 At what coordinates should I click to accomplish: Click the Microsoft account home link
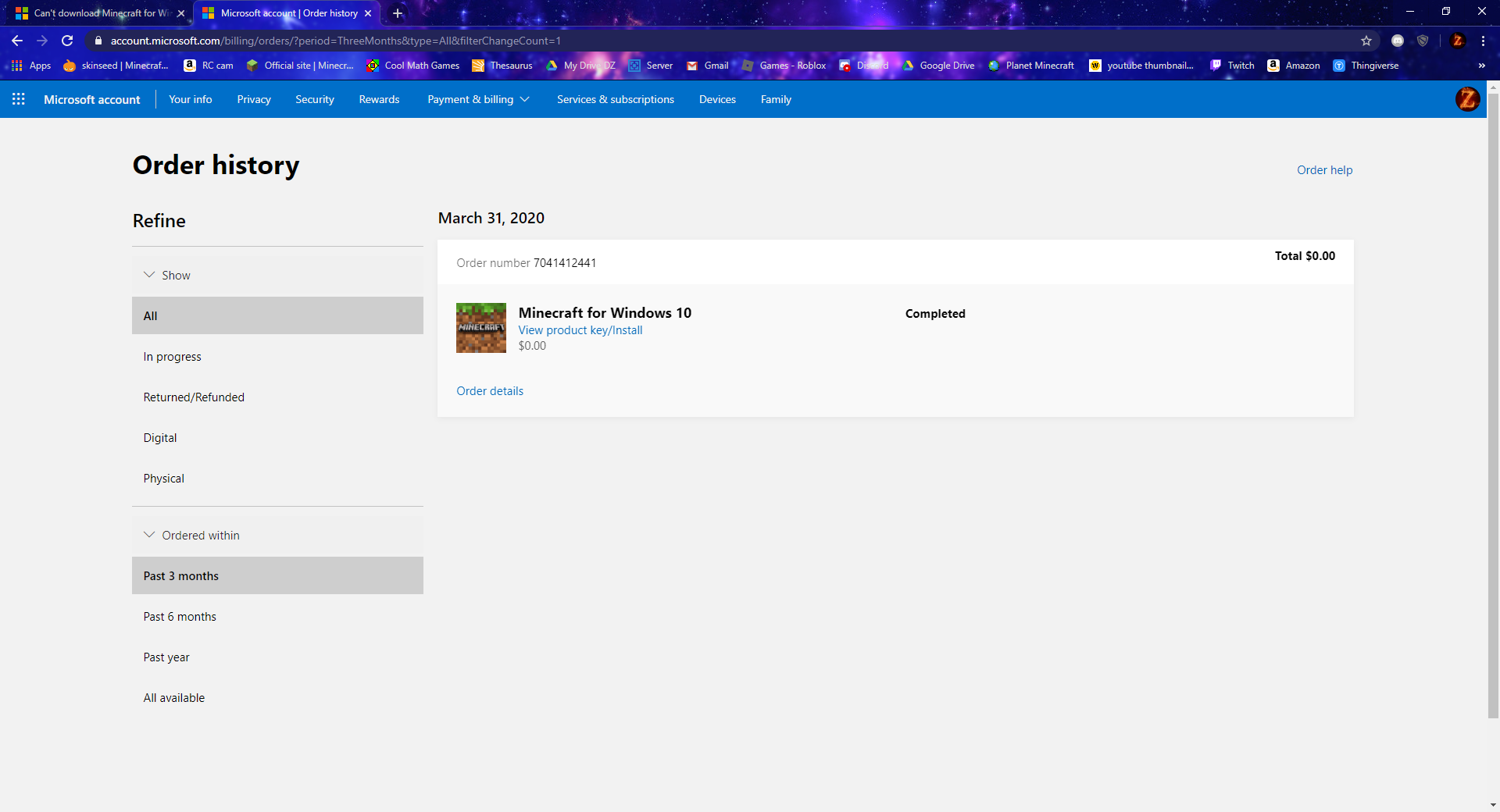92,99
